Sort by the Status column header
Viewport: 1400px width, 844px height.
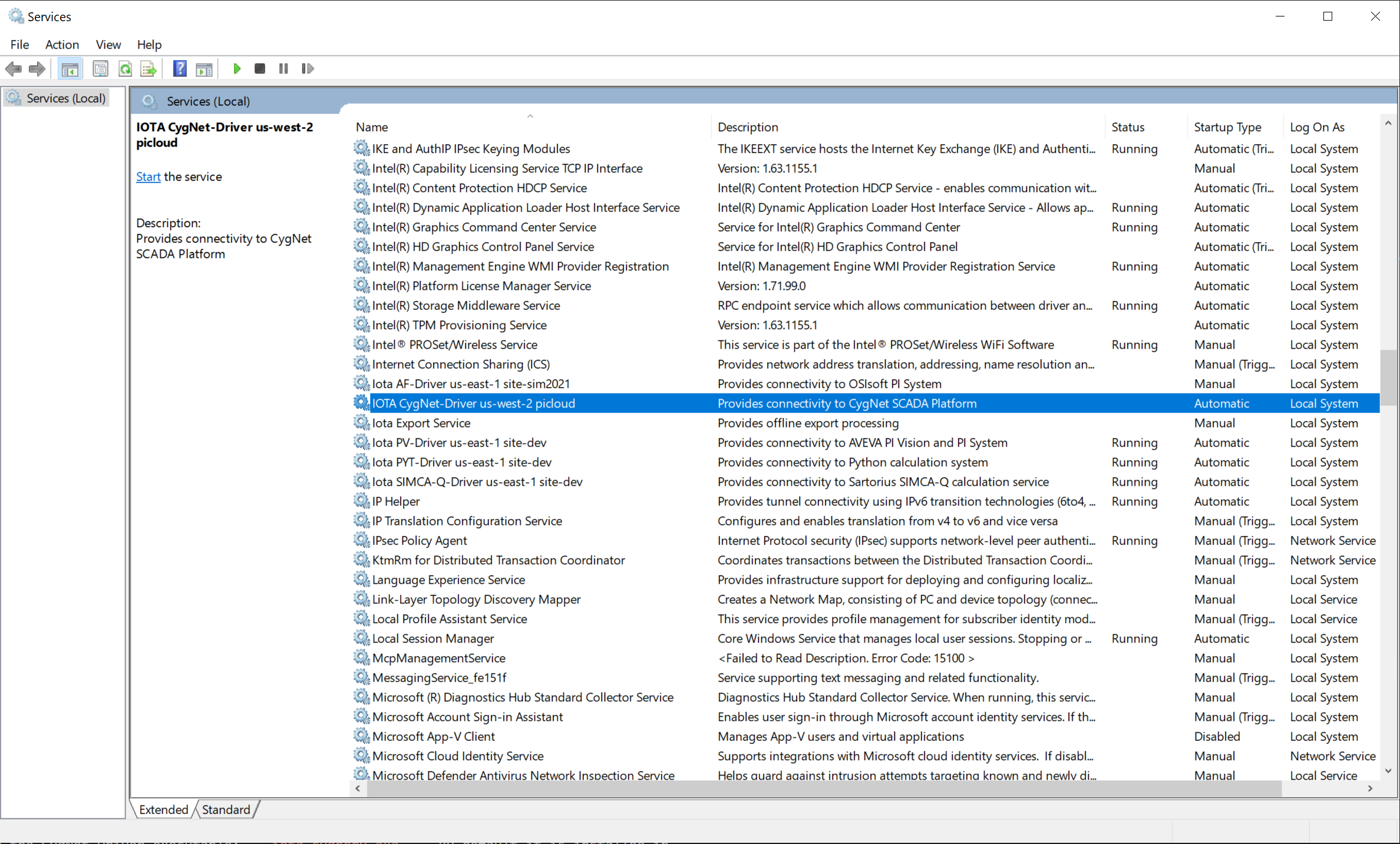coord(1146,127)
